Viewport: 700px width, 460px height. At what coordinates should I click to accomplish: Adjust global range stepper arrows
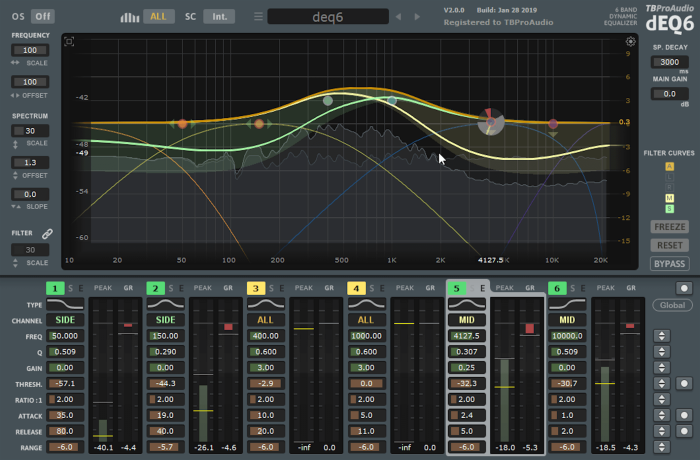pyautogui.click(x=662, y=447)
